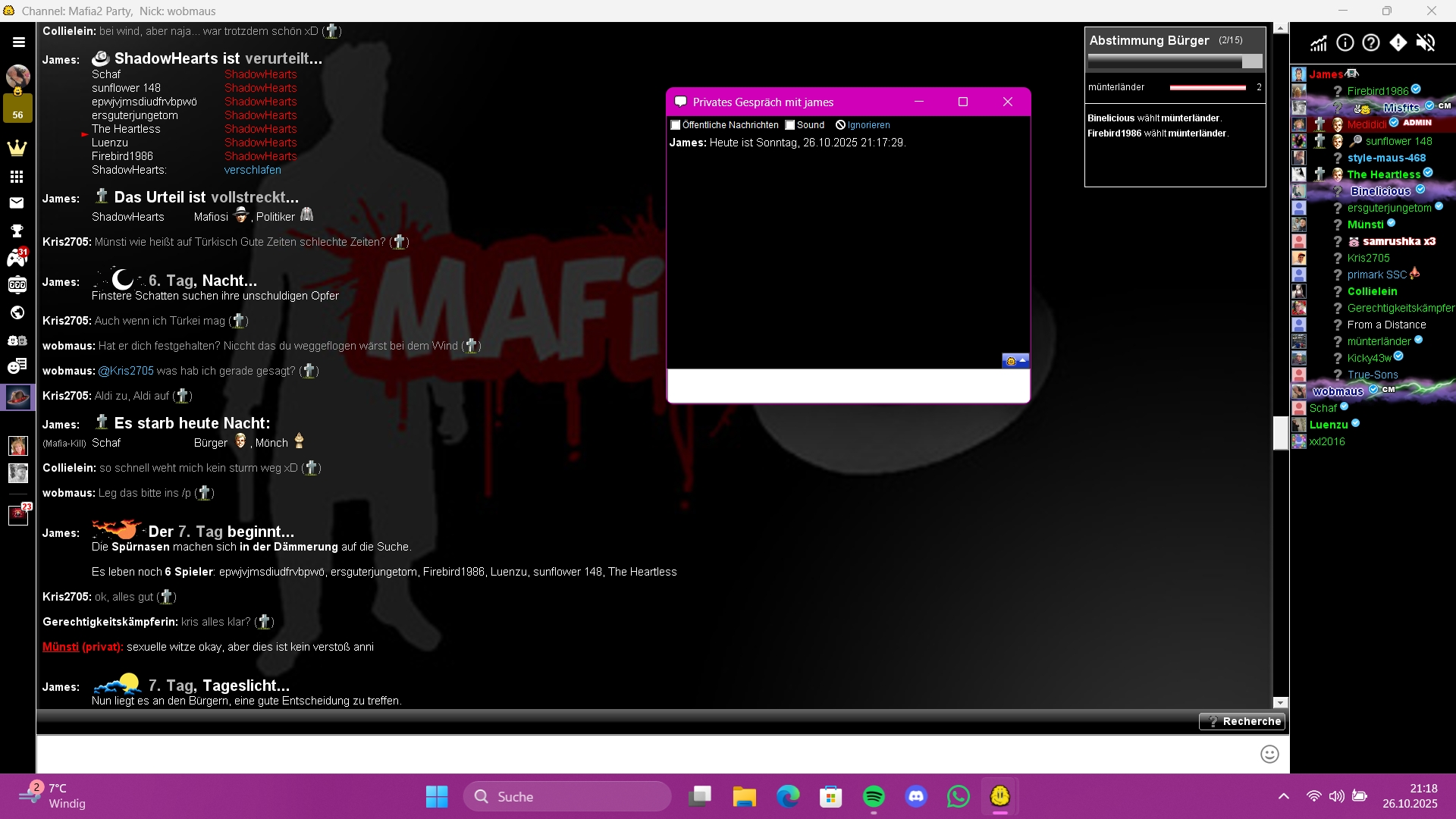The image size is (1456, 819).
Task: Select Kris2705 in the user list
Action: click(x=1368, y=258)
